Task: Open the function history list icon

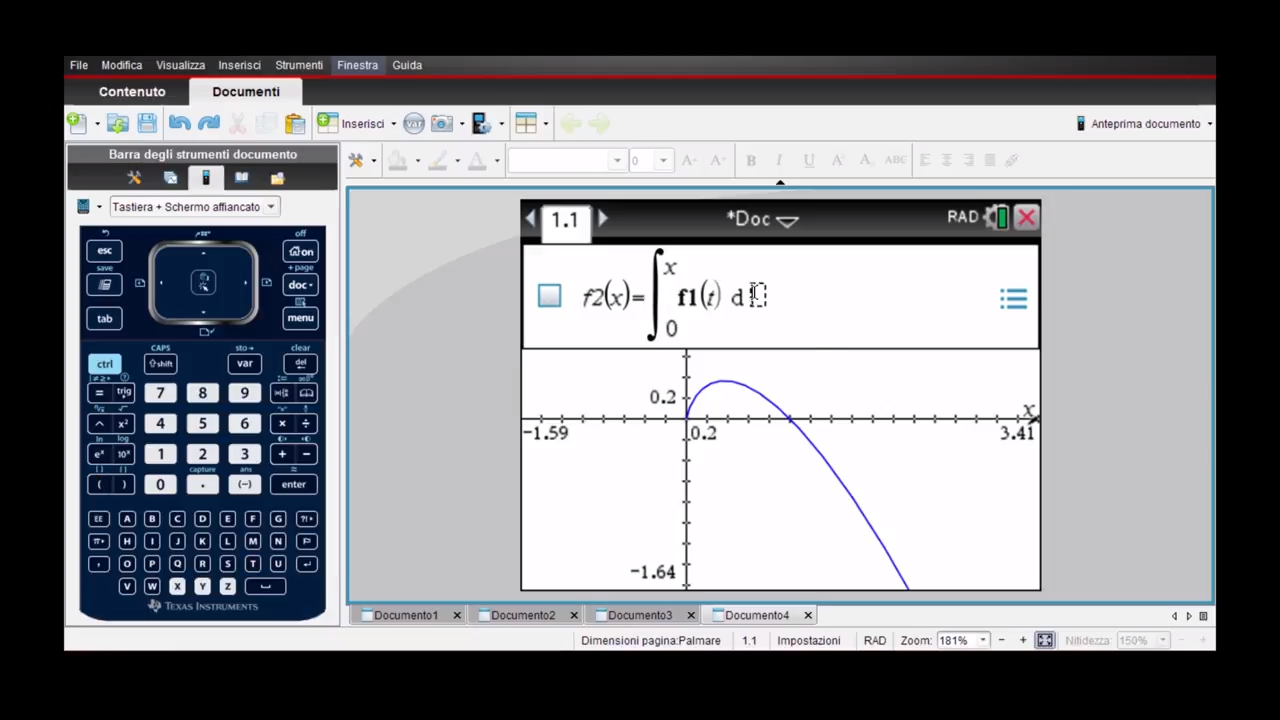Action: click(1013, 299)
